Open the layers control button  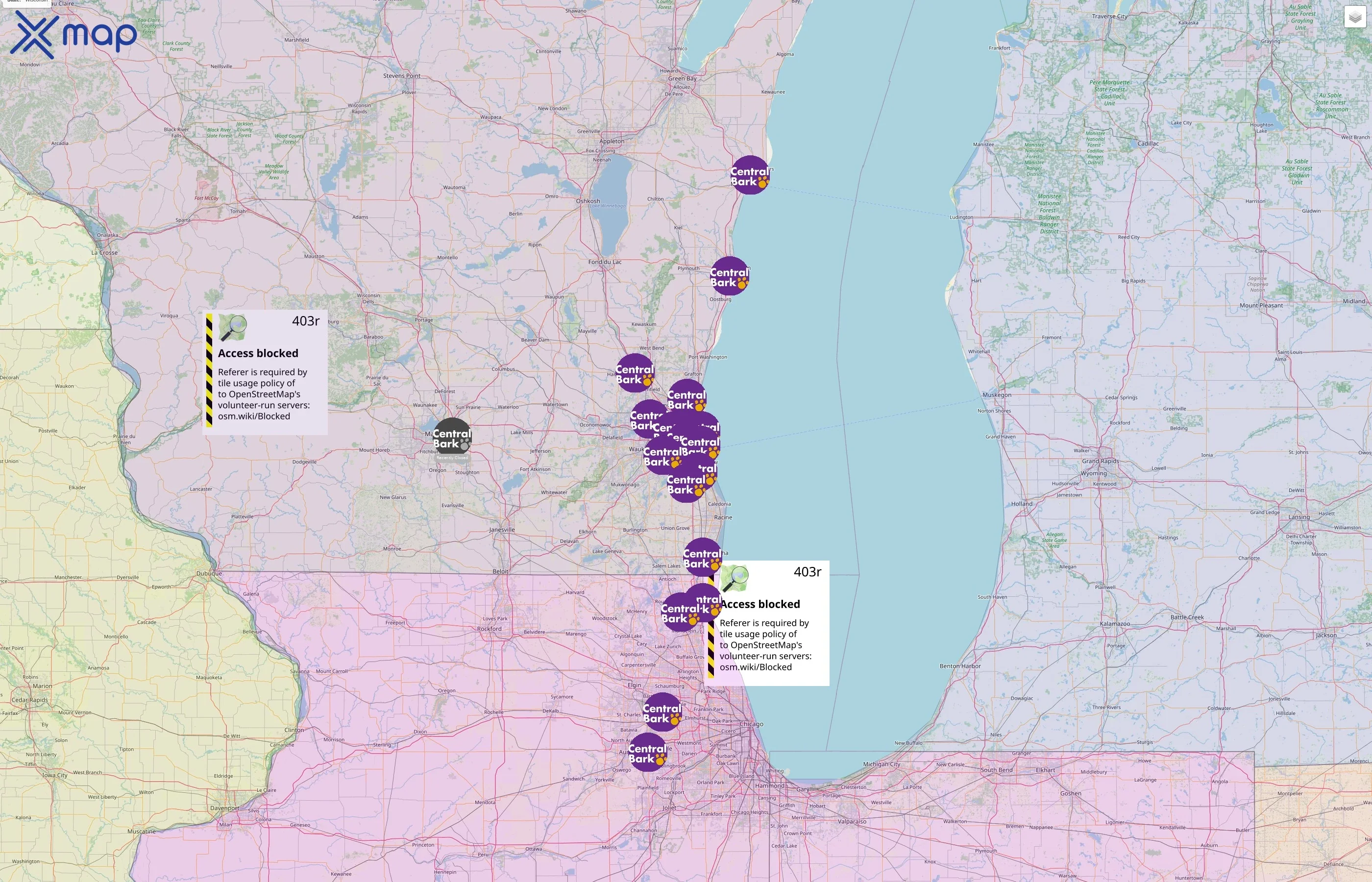(1355, 17)
